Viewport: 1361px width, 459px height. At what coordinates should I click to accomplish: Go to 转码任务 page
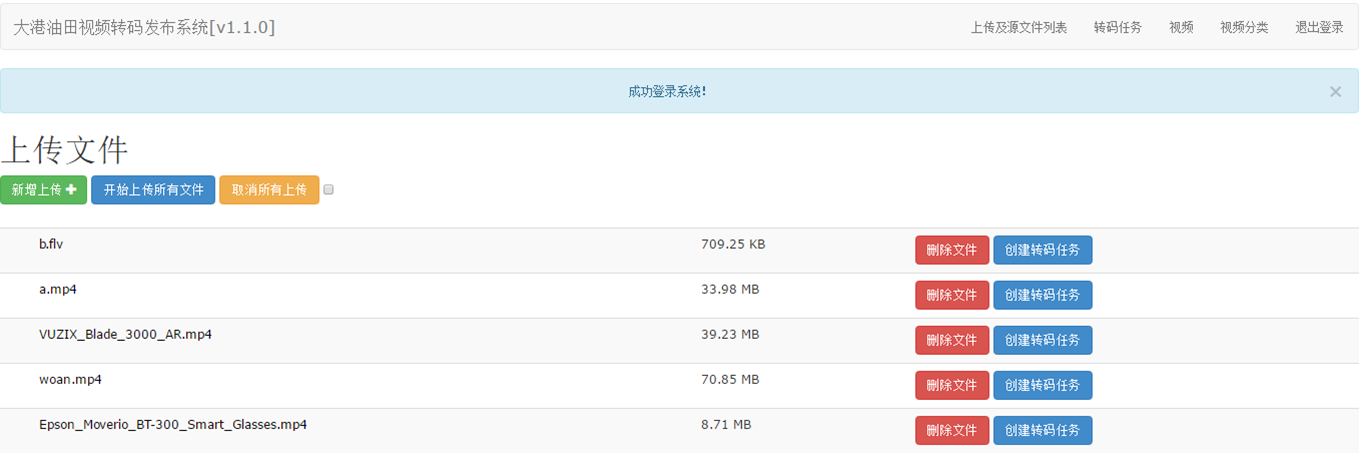[1117, 28]
